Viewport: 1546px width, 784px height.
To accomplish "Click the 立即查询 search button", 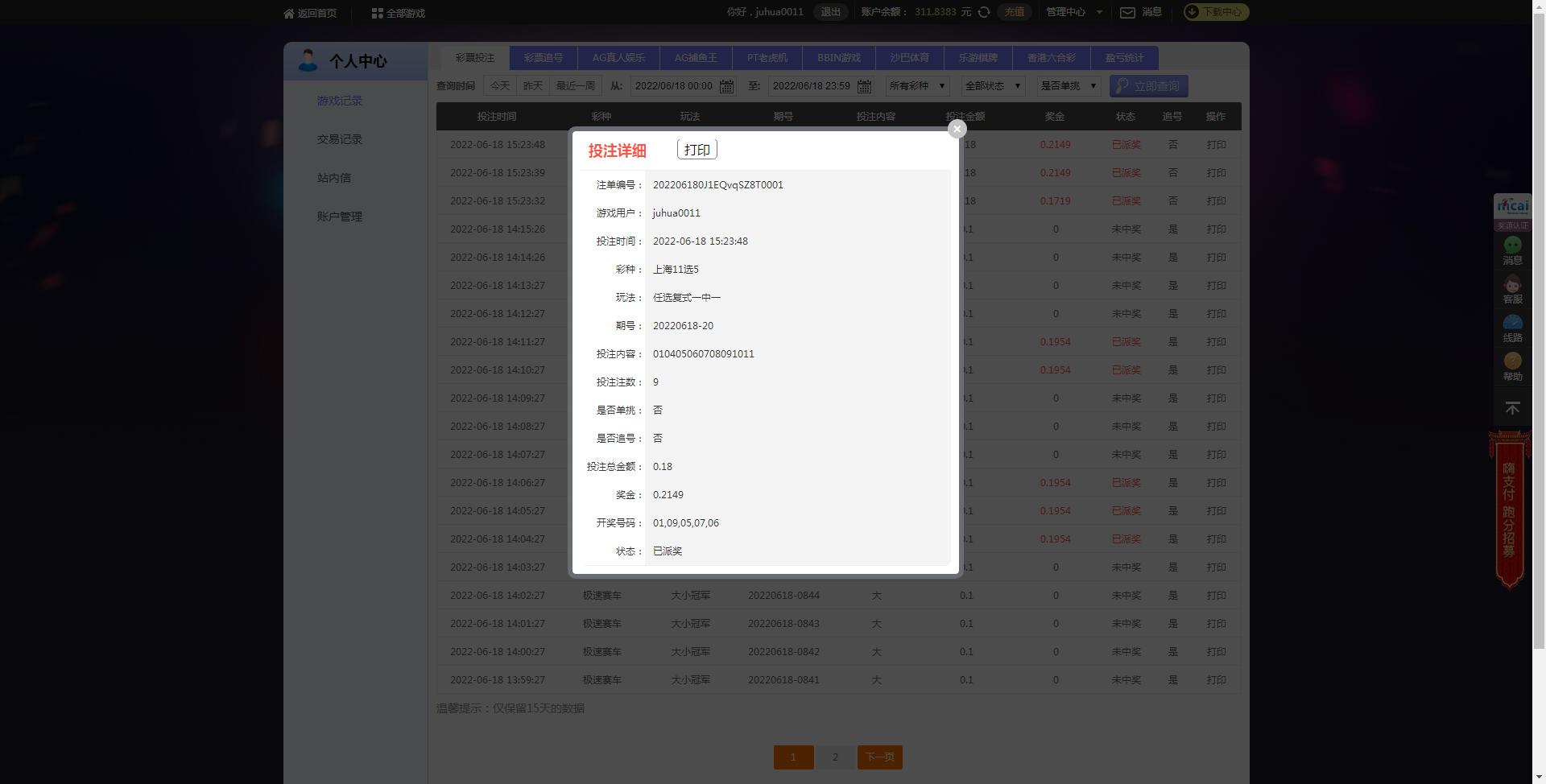I will 1148,86.
